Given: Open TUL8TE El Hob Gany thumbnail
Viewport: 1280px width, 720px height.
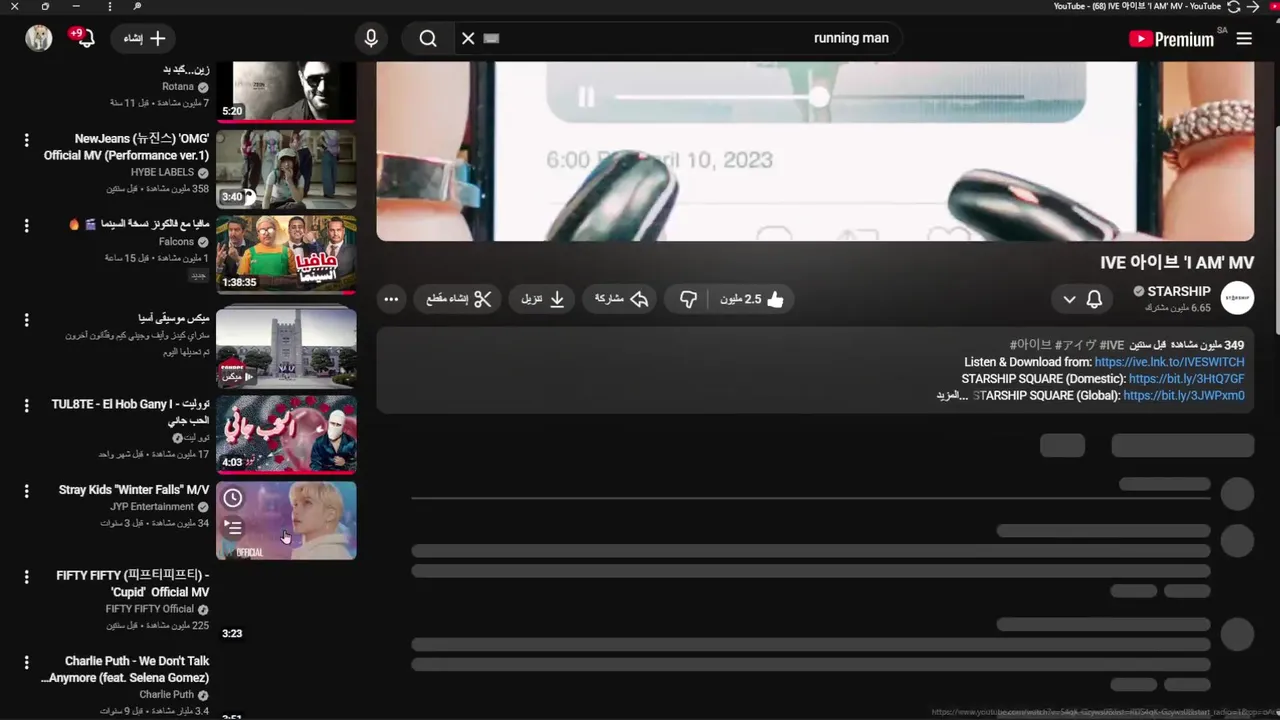Looking at the screenshot, I should click(286, 433).
